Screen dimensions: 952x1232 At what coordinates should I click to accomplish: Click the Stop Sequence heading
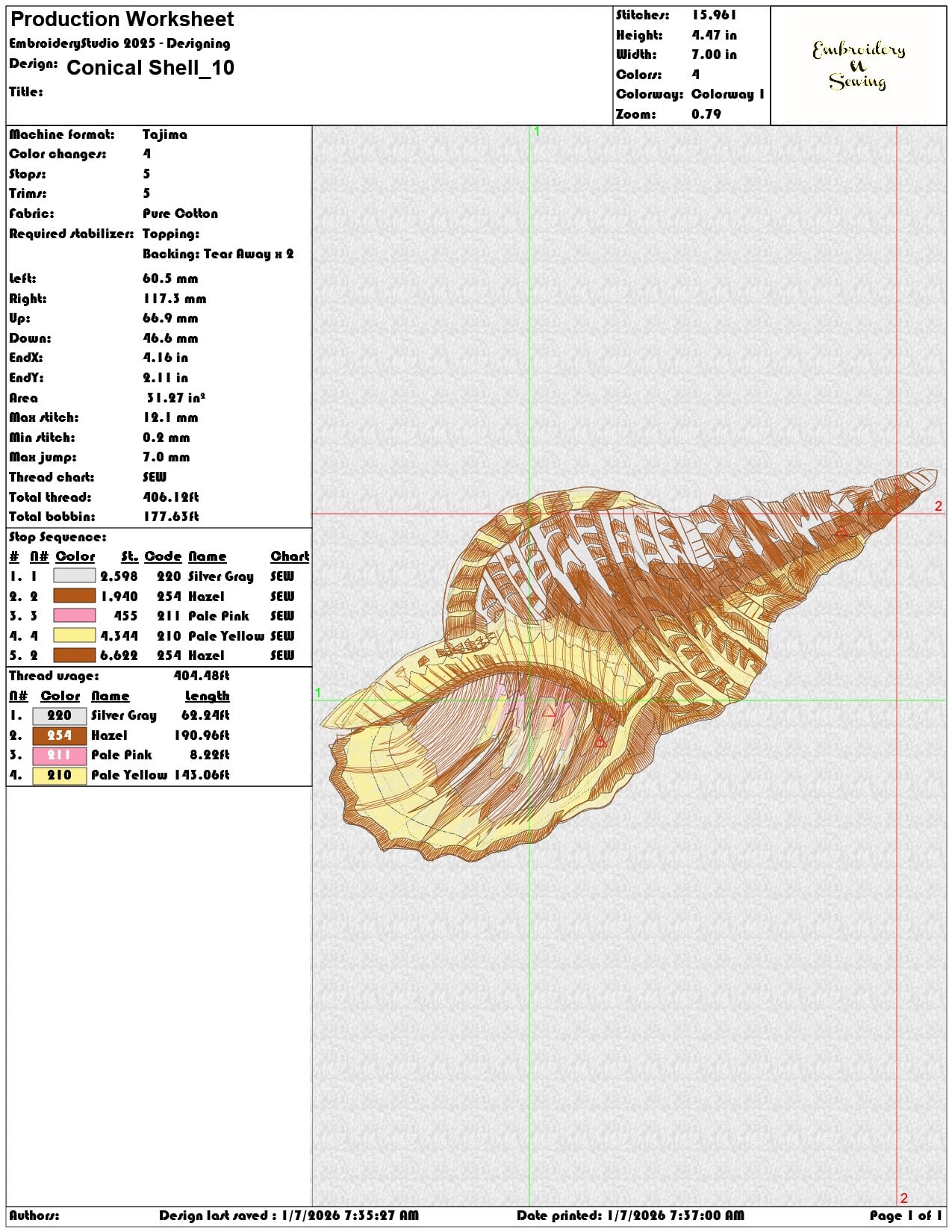coord(57,537)
